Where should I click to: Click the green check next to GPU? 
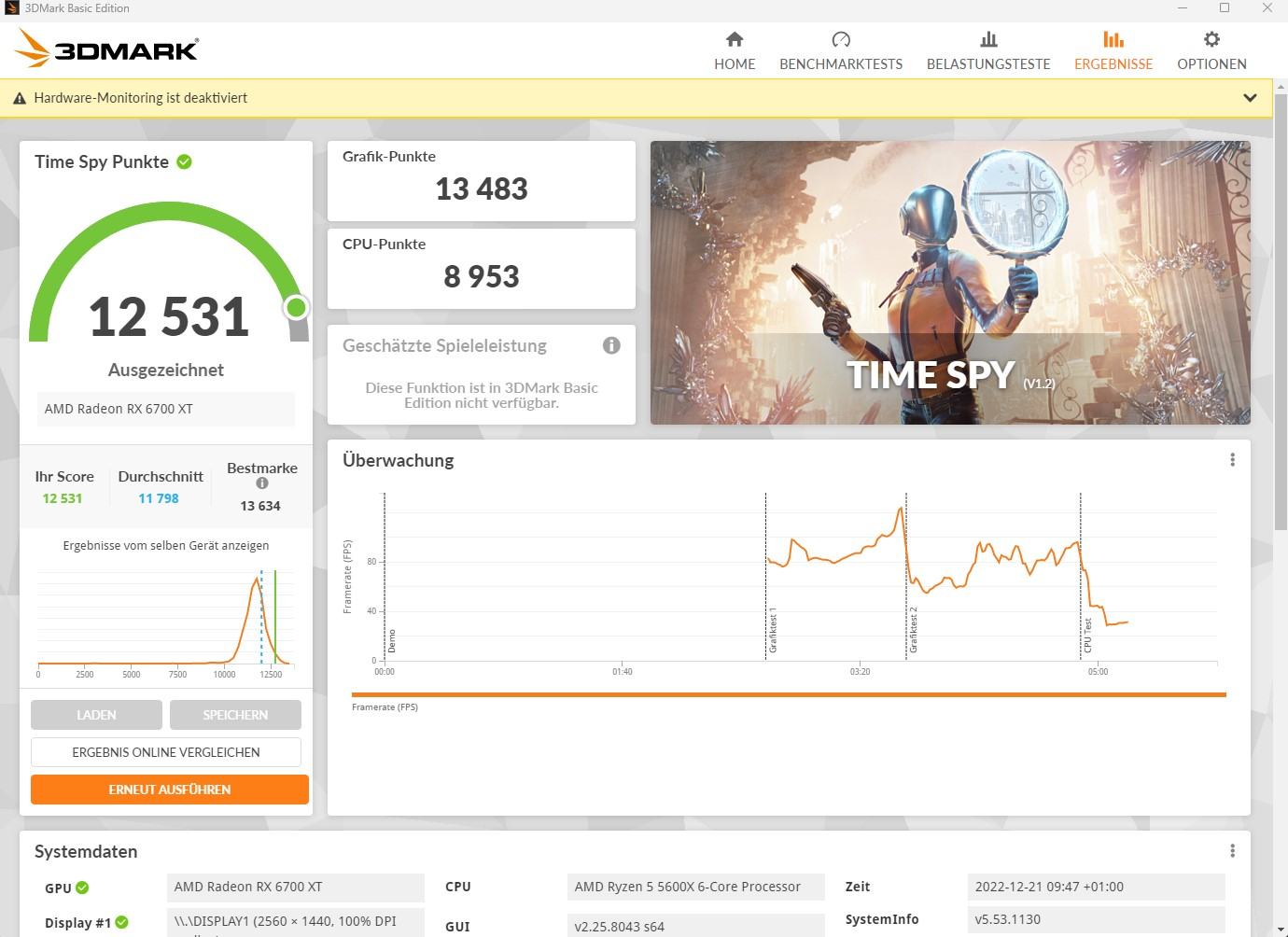[82, 888]
